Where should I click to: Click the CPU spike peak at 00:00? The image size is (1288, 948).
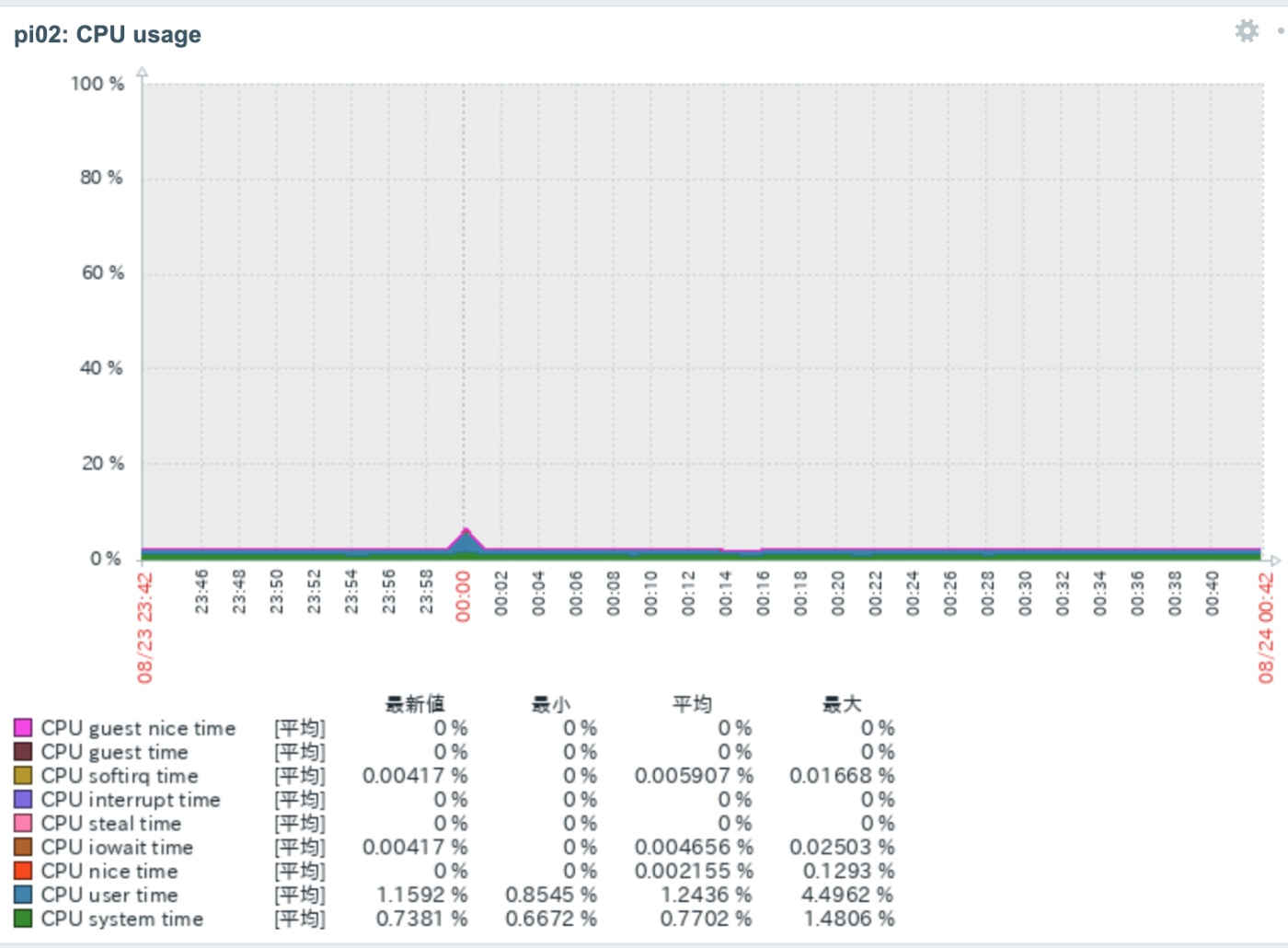pyautogui.click(x=466, y=531)
